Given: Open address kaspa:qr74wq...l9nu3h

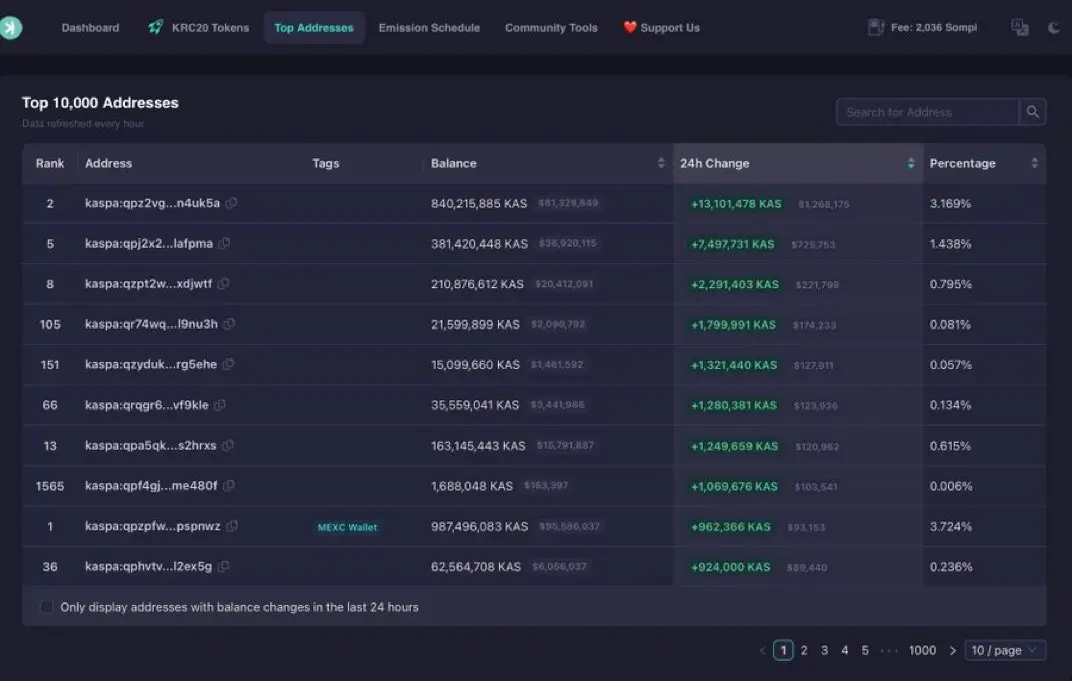Looking at the screenshot, I should 151,324.
